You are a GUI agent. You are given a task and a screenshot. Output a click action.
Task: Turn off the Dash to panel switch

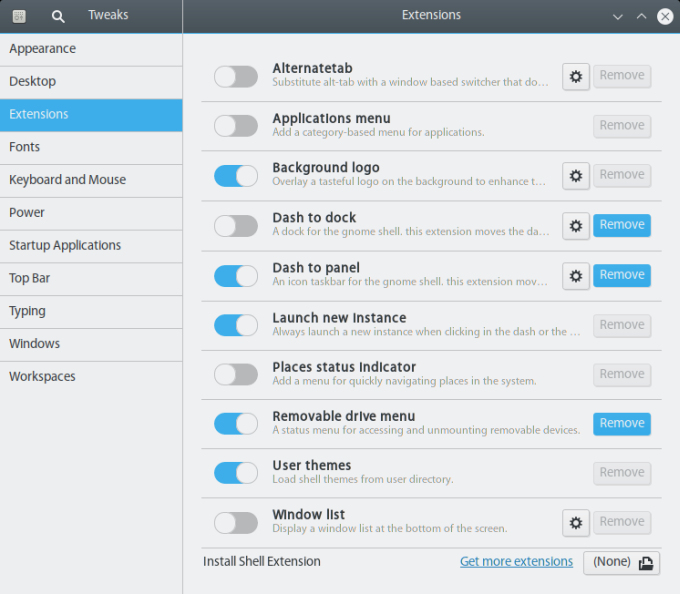point(236,276)
